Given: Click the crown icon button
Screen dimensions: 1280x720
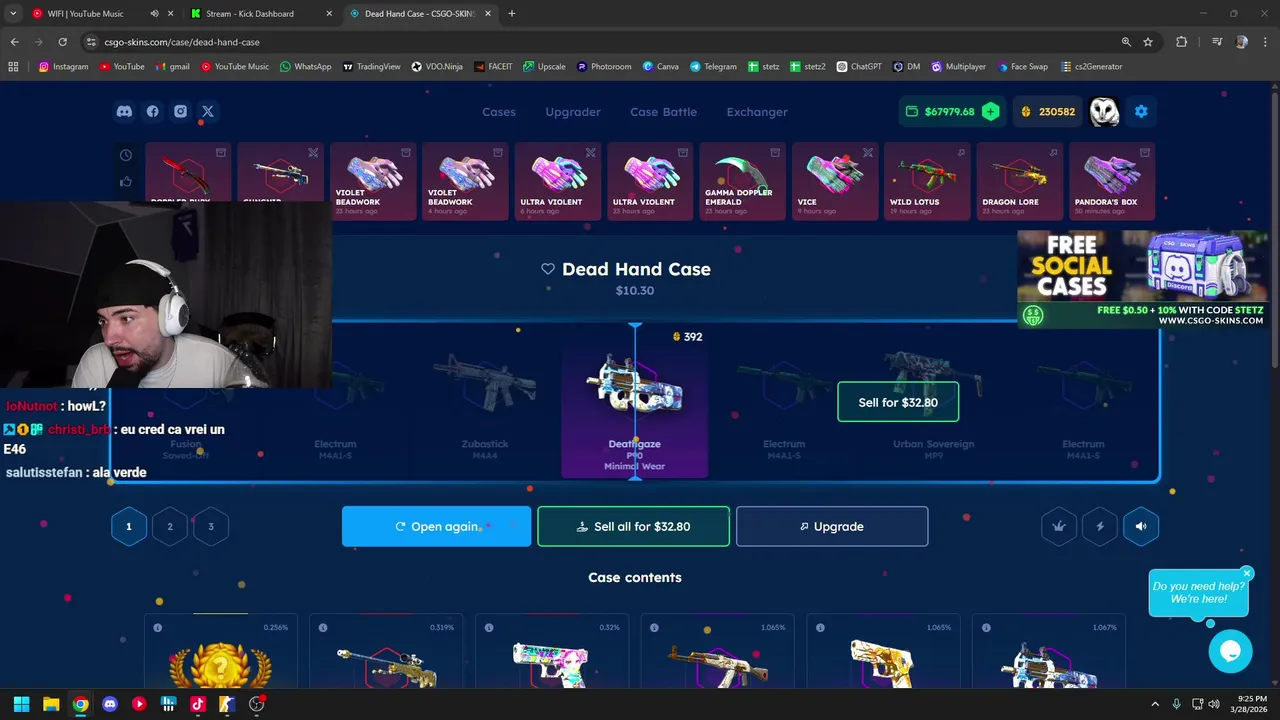Looking at the screenshot, I should pyautogui.click(x=1059, y=526).
